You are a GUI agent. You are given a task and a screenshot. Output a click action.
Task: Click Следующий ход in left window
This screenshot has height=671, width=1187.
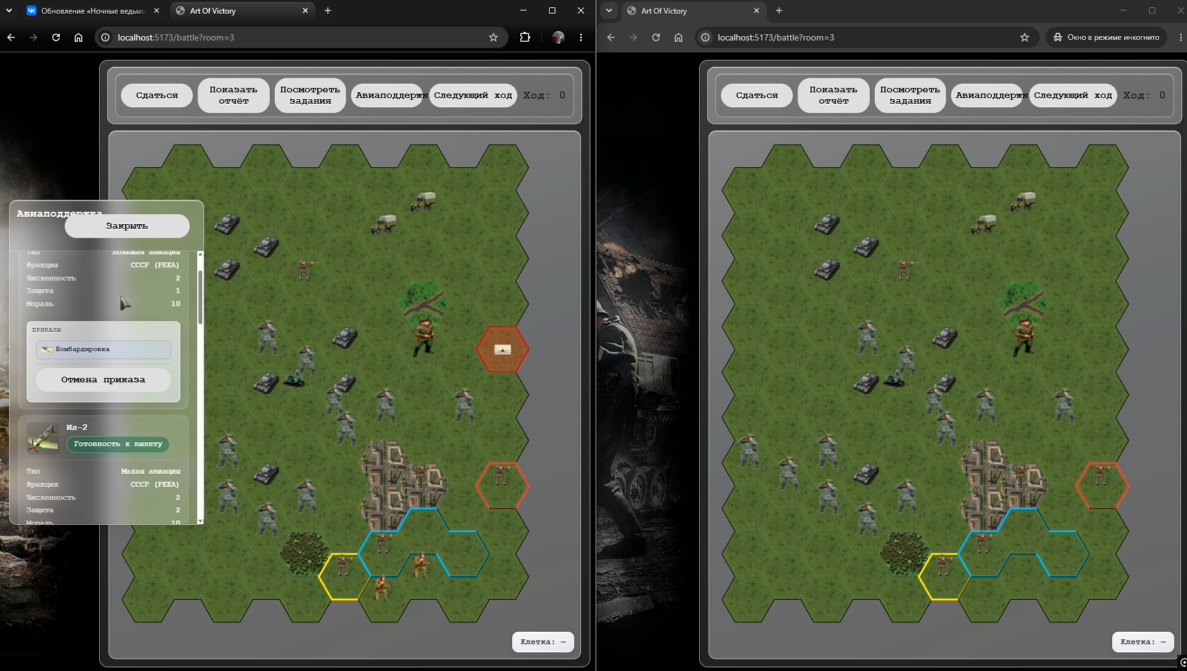click(473, 95)
